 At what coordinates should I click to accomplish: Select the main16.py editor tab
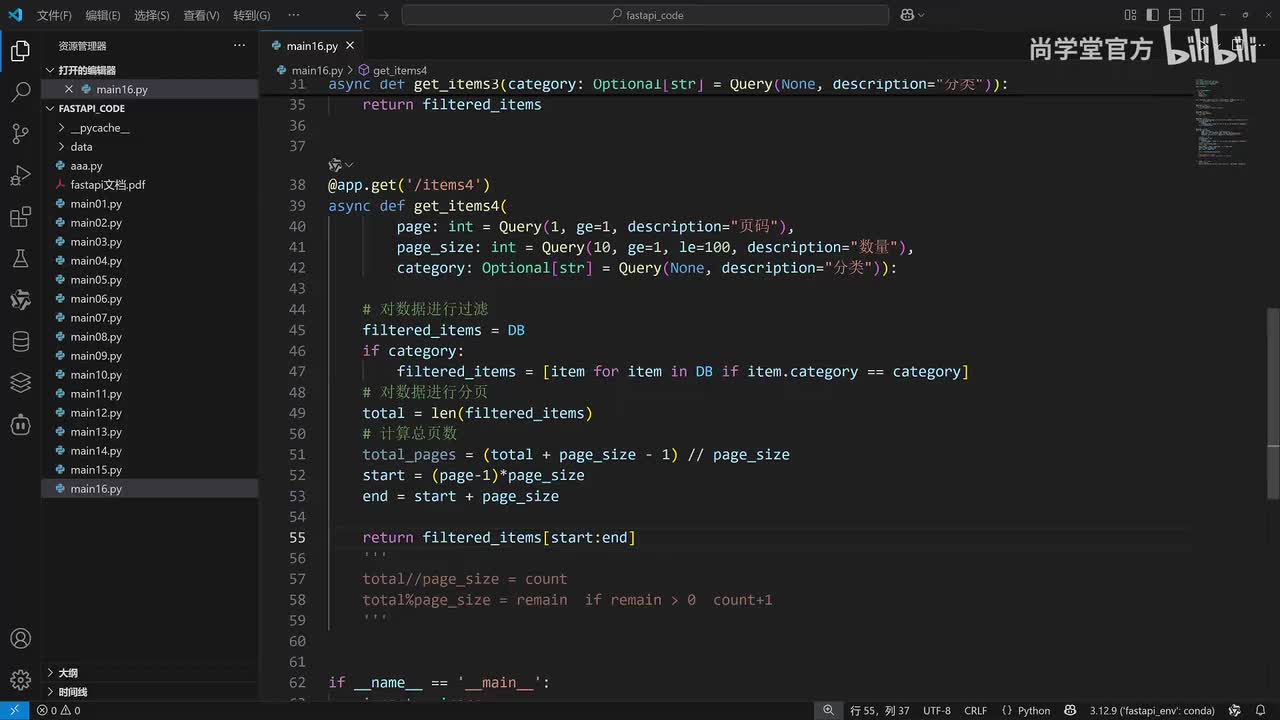click(313, 46)
